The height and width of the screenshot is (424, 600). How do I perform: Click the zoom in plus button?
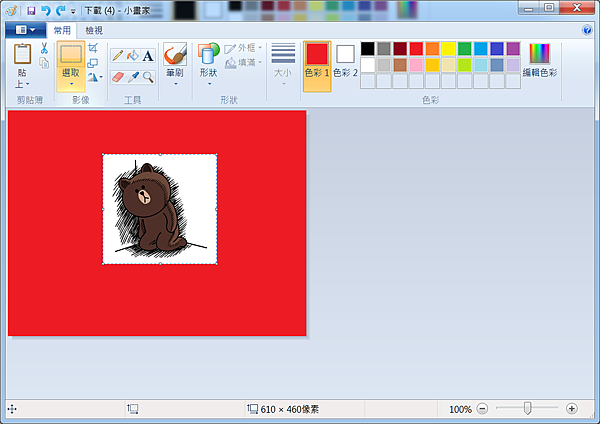(x=572, y=409)
